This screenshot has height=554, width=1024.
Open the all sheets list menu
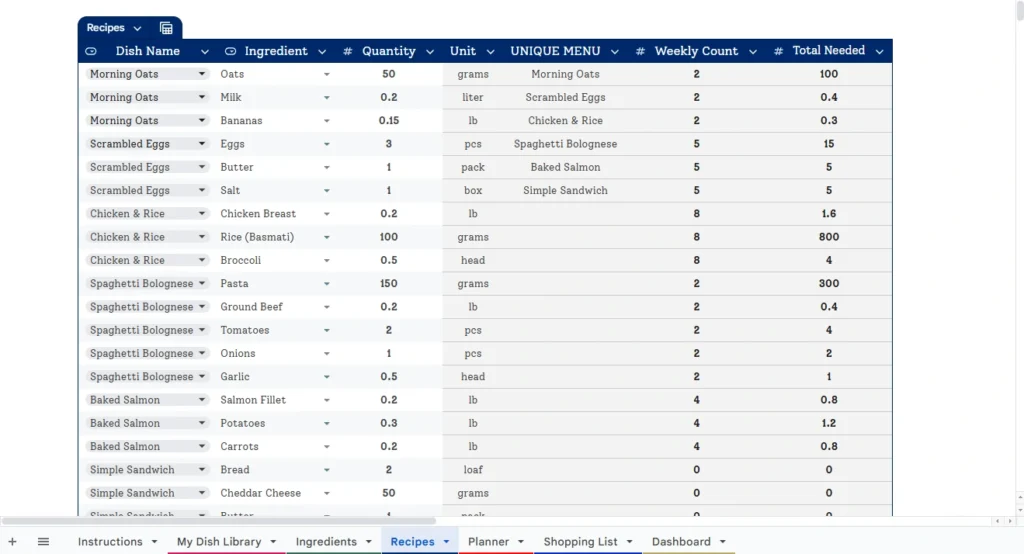pos(43,542)
